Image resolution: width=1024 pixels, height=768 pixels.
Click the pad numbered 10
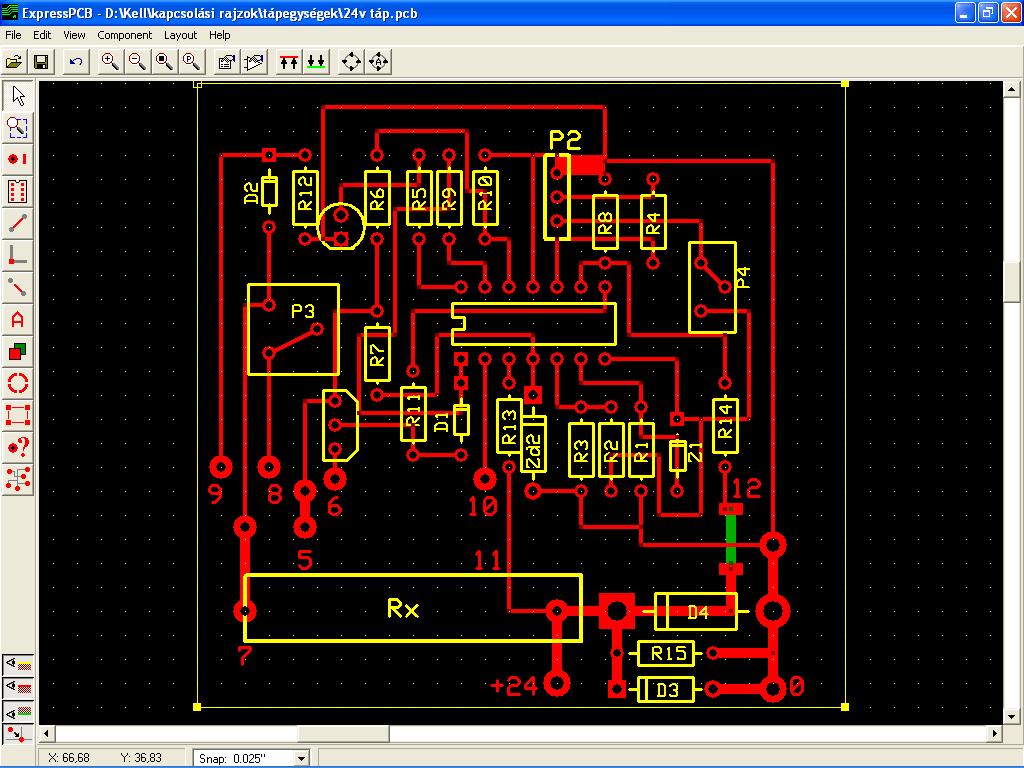(485, 479)
